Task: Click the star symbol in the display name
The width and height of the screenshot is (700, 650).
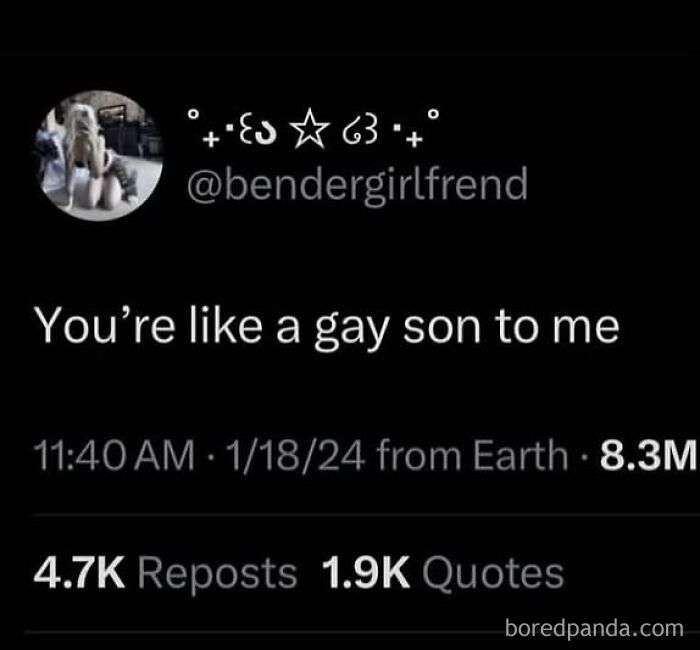Action: 308,130
